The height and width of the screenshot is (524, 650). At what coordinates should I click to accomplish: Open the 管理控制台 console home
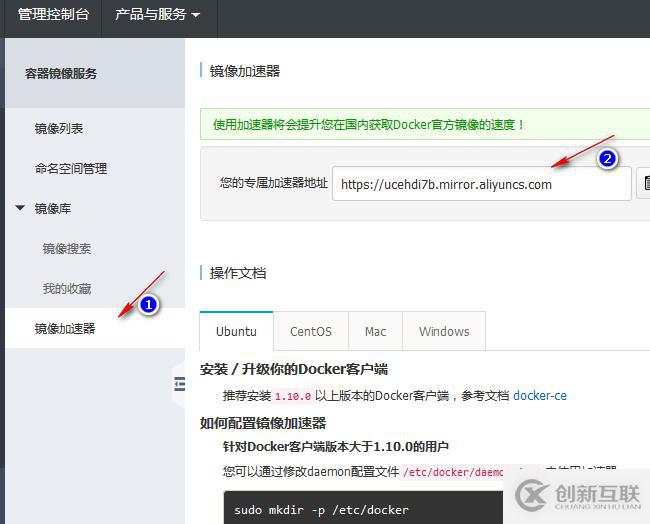(53, 15)
